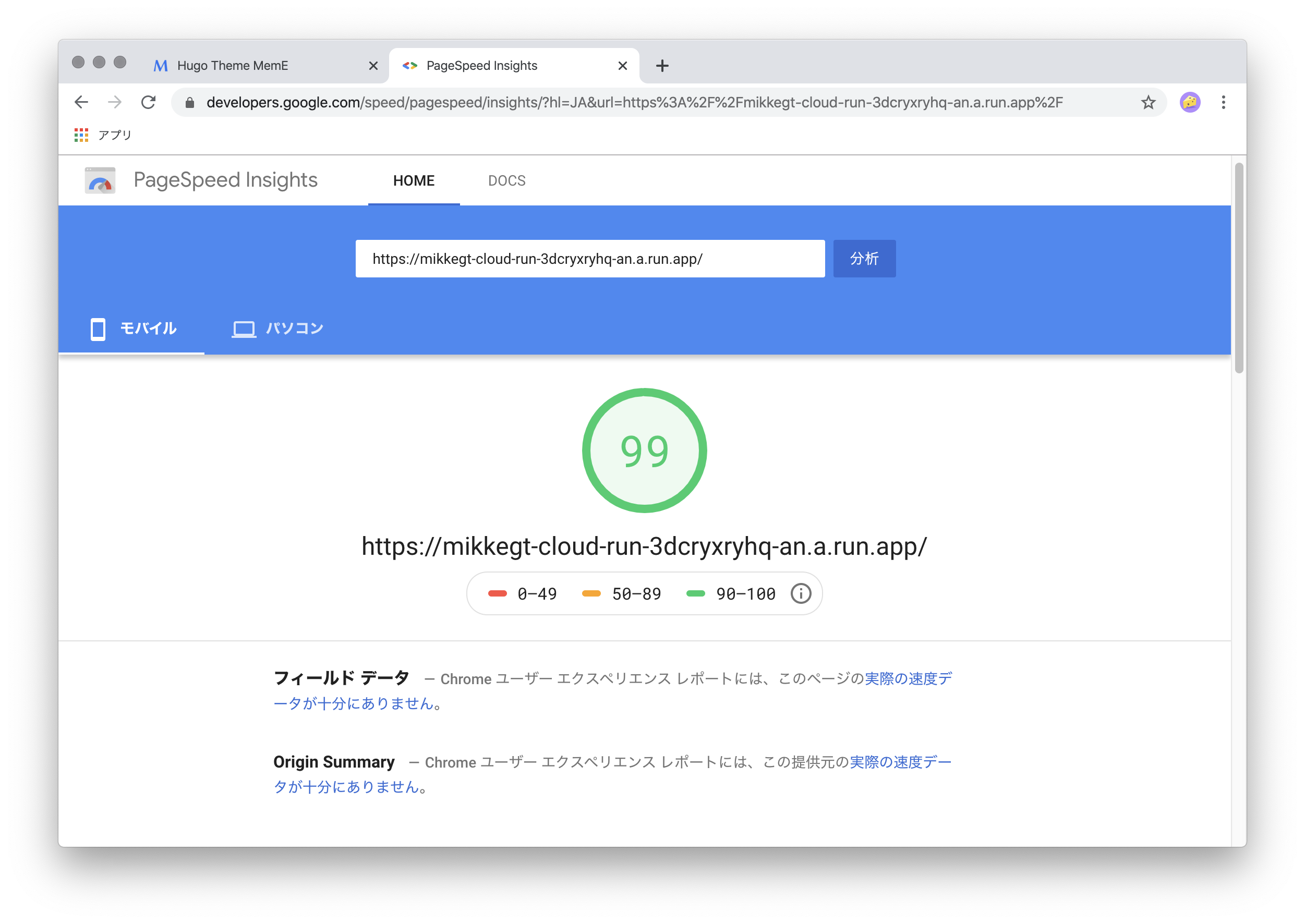Open the DOCS navigation tab
Image resolution: width=1305 pixels, height=924 pixels.
506,181
